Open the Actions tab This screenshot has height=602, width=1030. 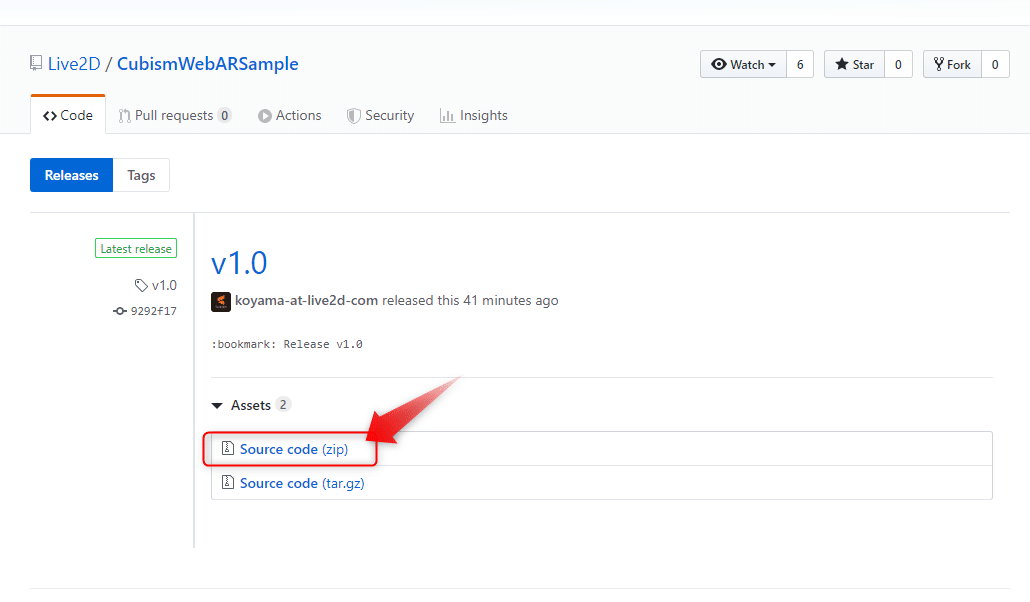290,116
